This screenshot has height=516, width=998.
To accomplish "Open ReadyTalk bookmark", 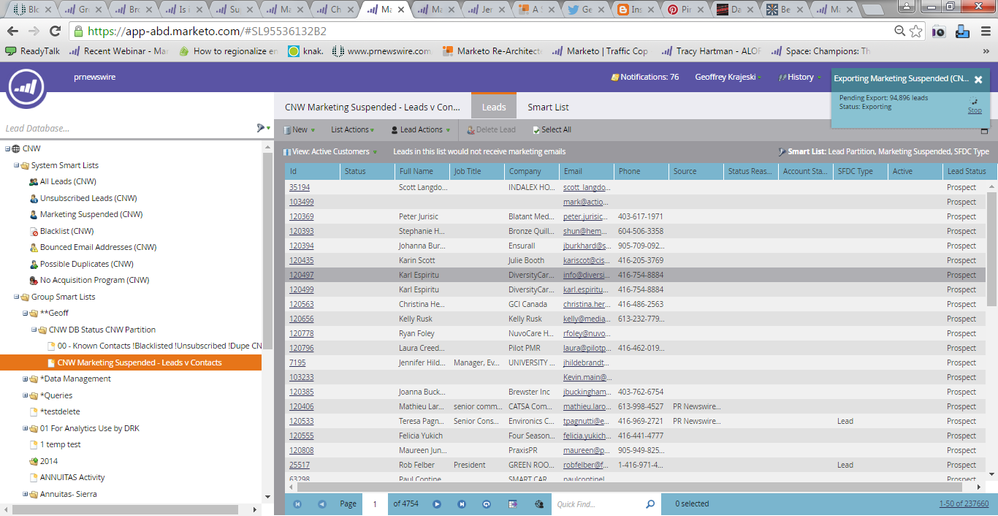I will coord(32,51).
